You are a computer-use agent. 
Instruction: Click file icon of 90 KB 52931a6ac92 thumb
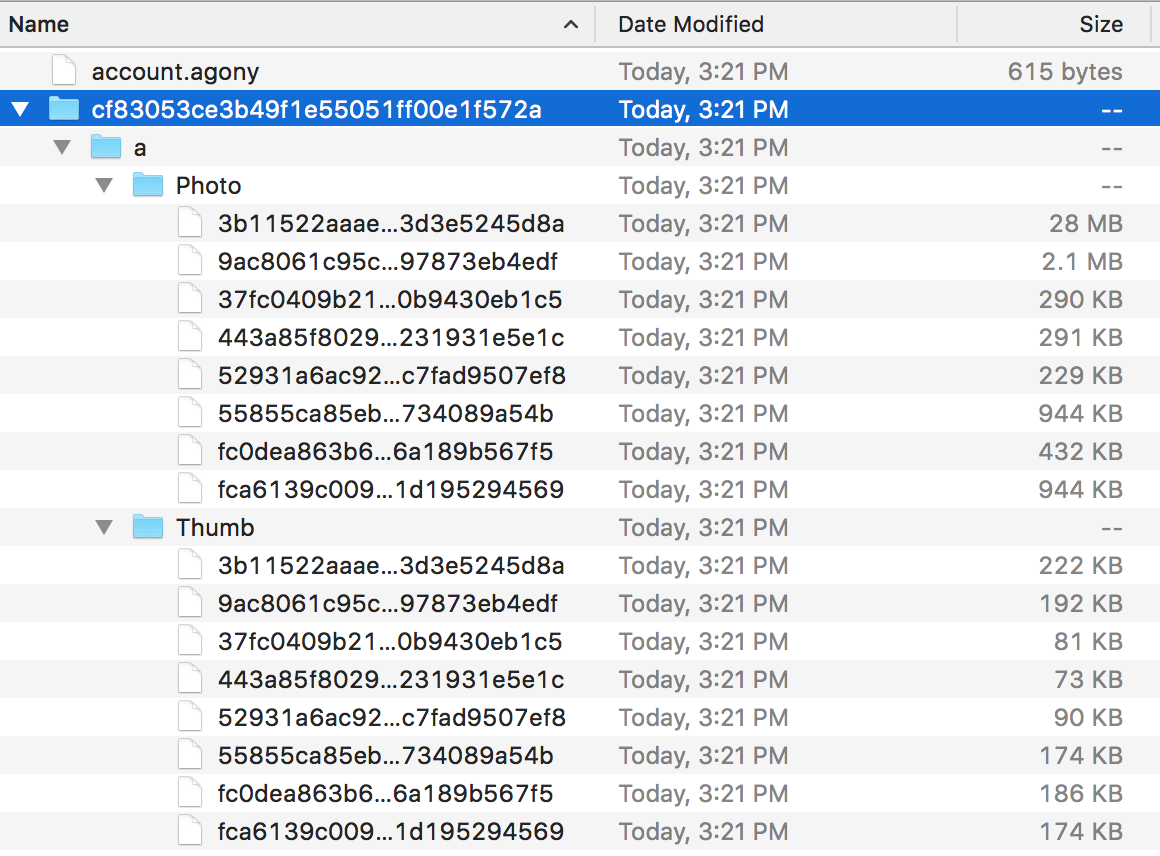point(190,717)
